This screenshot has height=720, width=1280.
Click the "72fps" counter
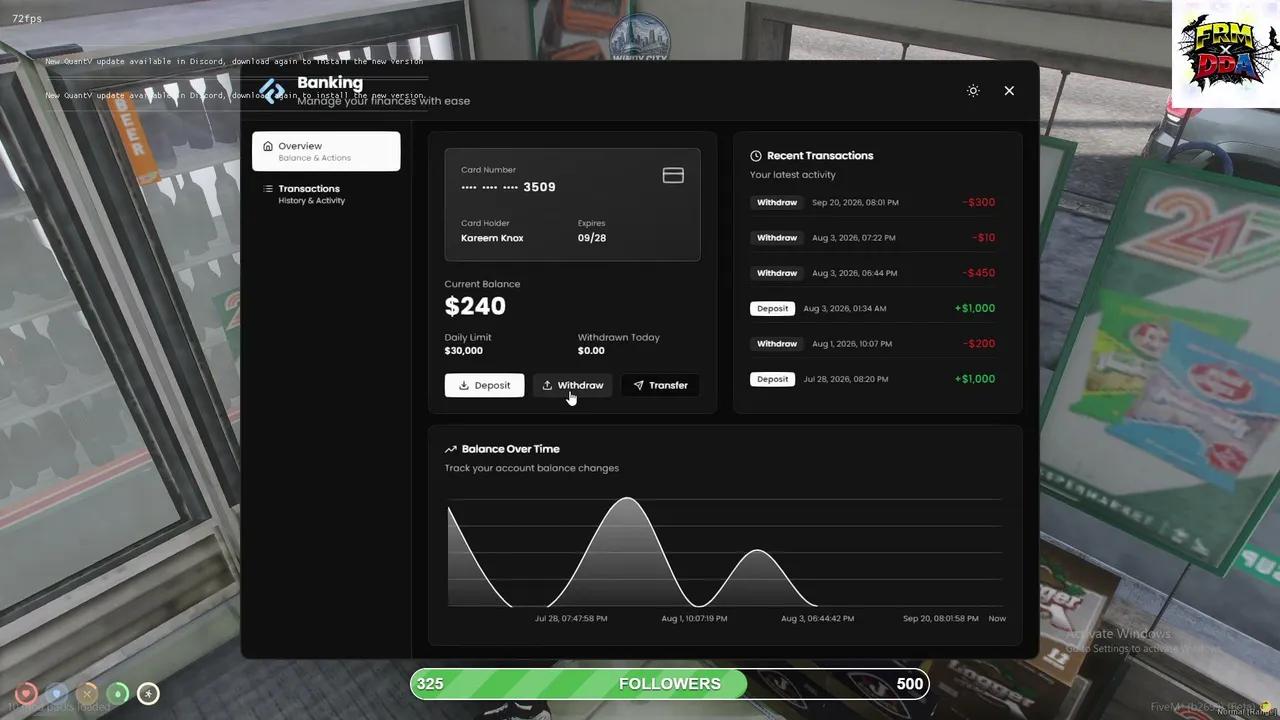click(27, 19)
